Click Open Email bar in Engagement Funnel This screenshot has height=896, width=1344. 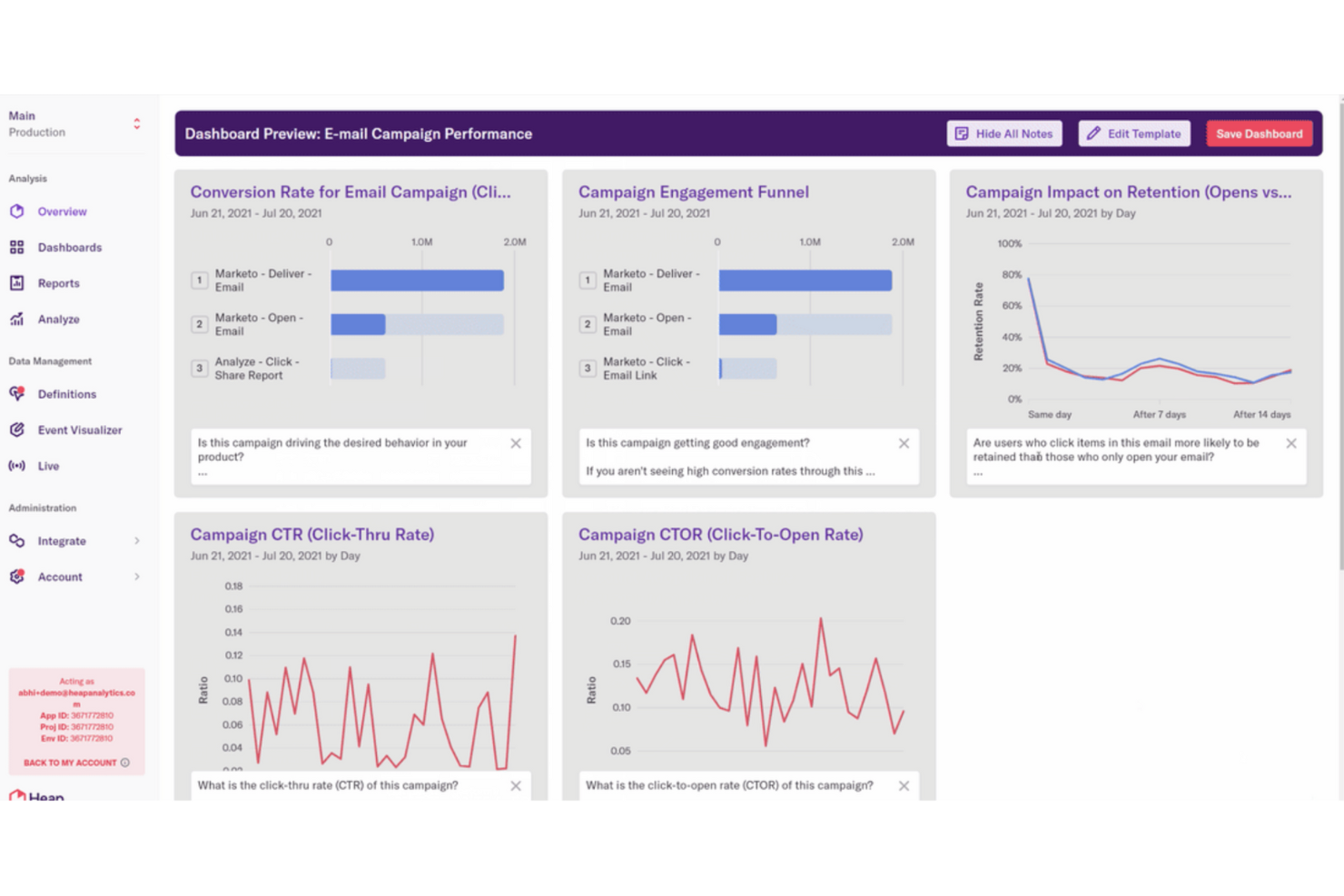[x=747, y=324]
